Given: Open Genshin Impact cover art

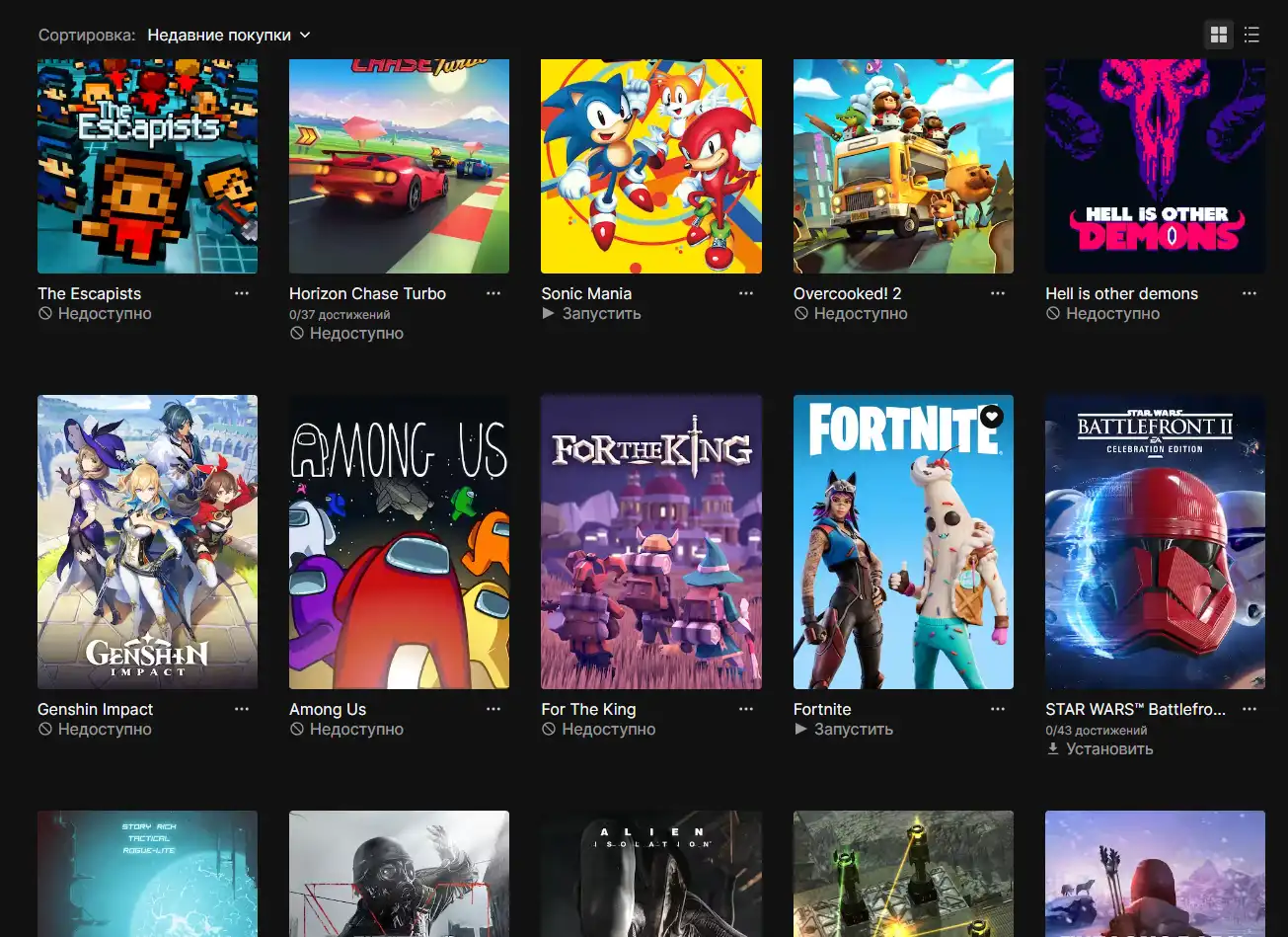Looking at the screenshot, I should [147, 542].
